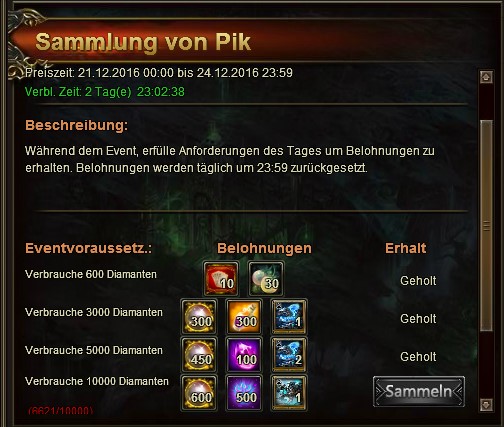Select the purple-blue flame reward showing 500

point(244,393)
